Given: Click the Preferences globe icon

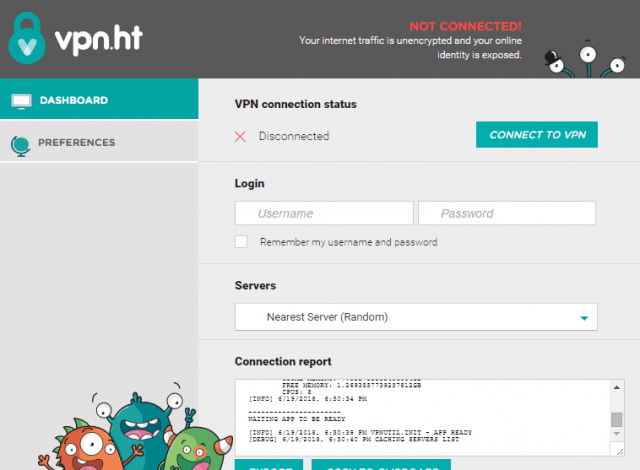Looking at the screenshot, I should [20, 146].
